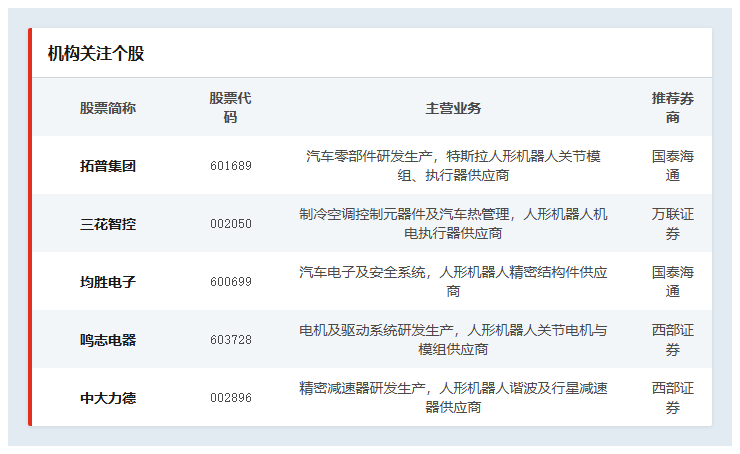Image resolution: width=740 pixels, height=454 pixels.
Task: Click stock code 002896
Action: click(x=231, y=398)
